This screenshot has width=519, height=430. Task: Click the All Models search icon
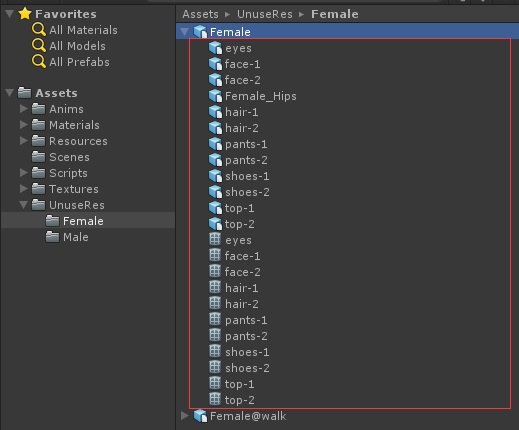(39, 46)
